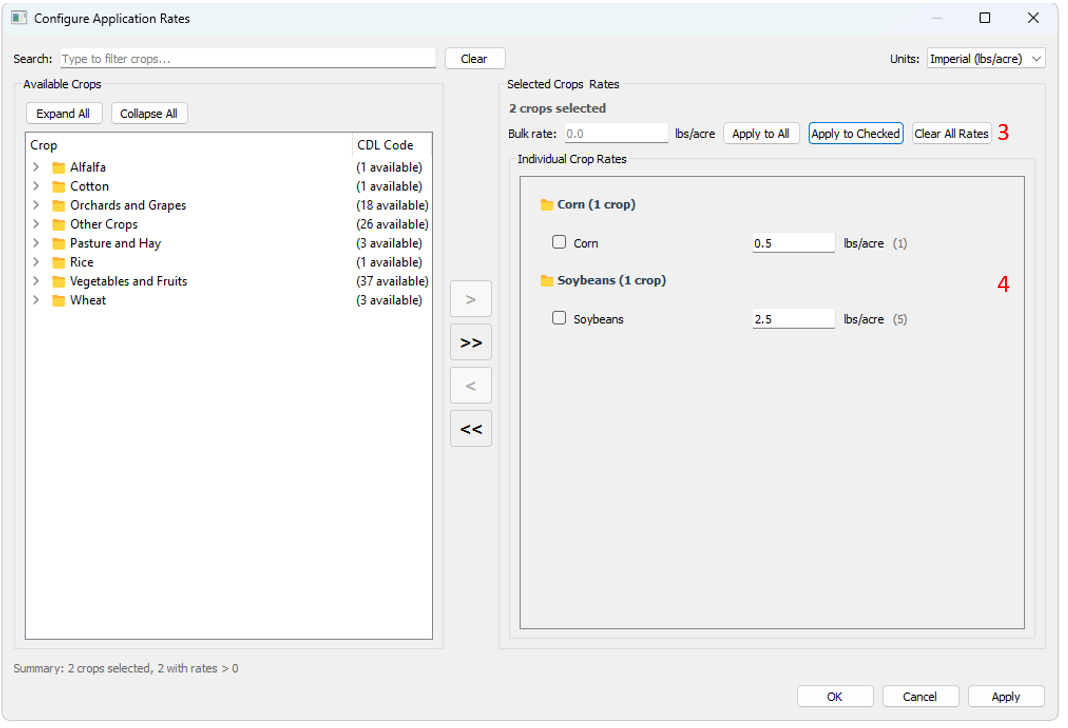Expand the Vegetables and Fruits node
Image resolution: width=1068 pixels, height=728 pixels.
pyautogui.click(x=36, y=282)
